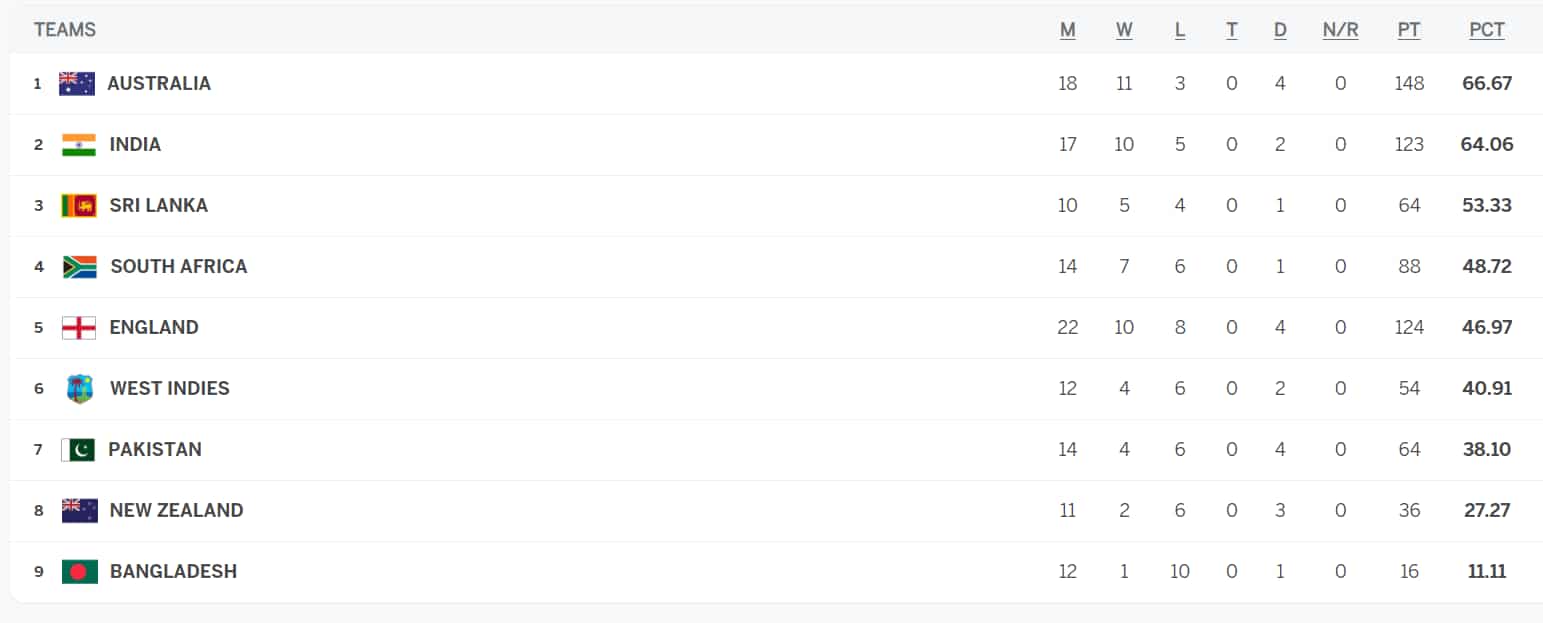
Task: Click the N/R column header
Action: tap(1340, 29)
